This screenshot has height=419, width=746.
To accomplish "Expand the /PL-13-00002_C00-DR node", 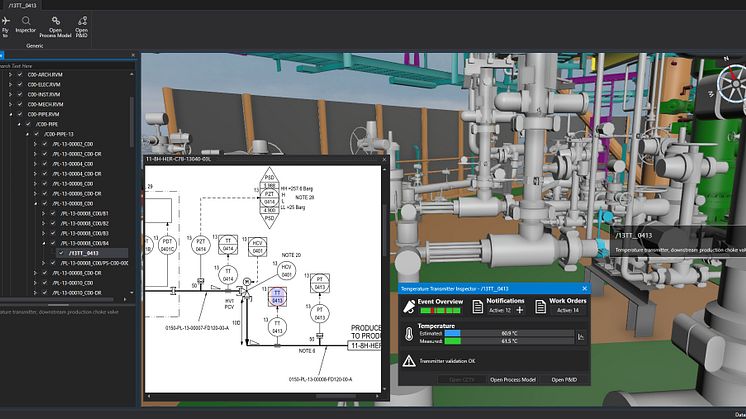I will (x=35, y=154).
